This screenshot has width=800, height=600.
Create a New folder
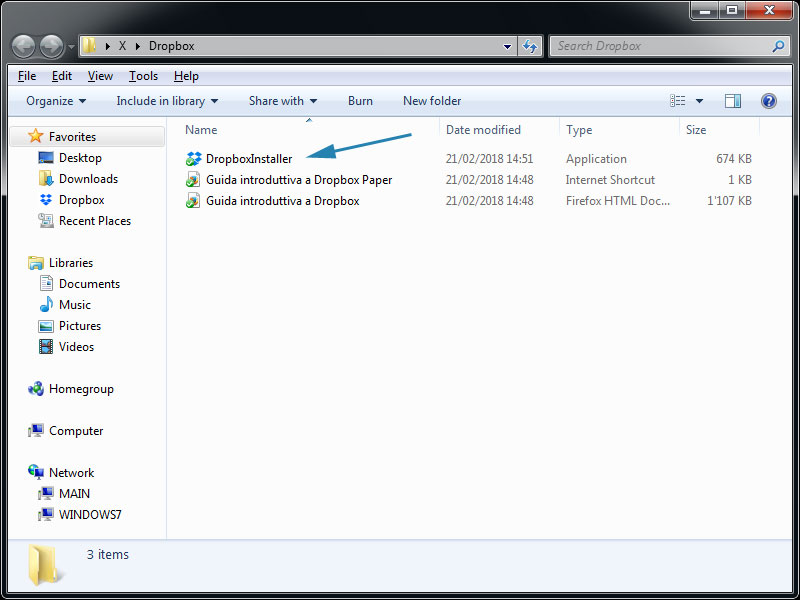coord(432,101)
